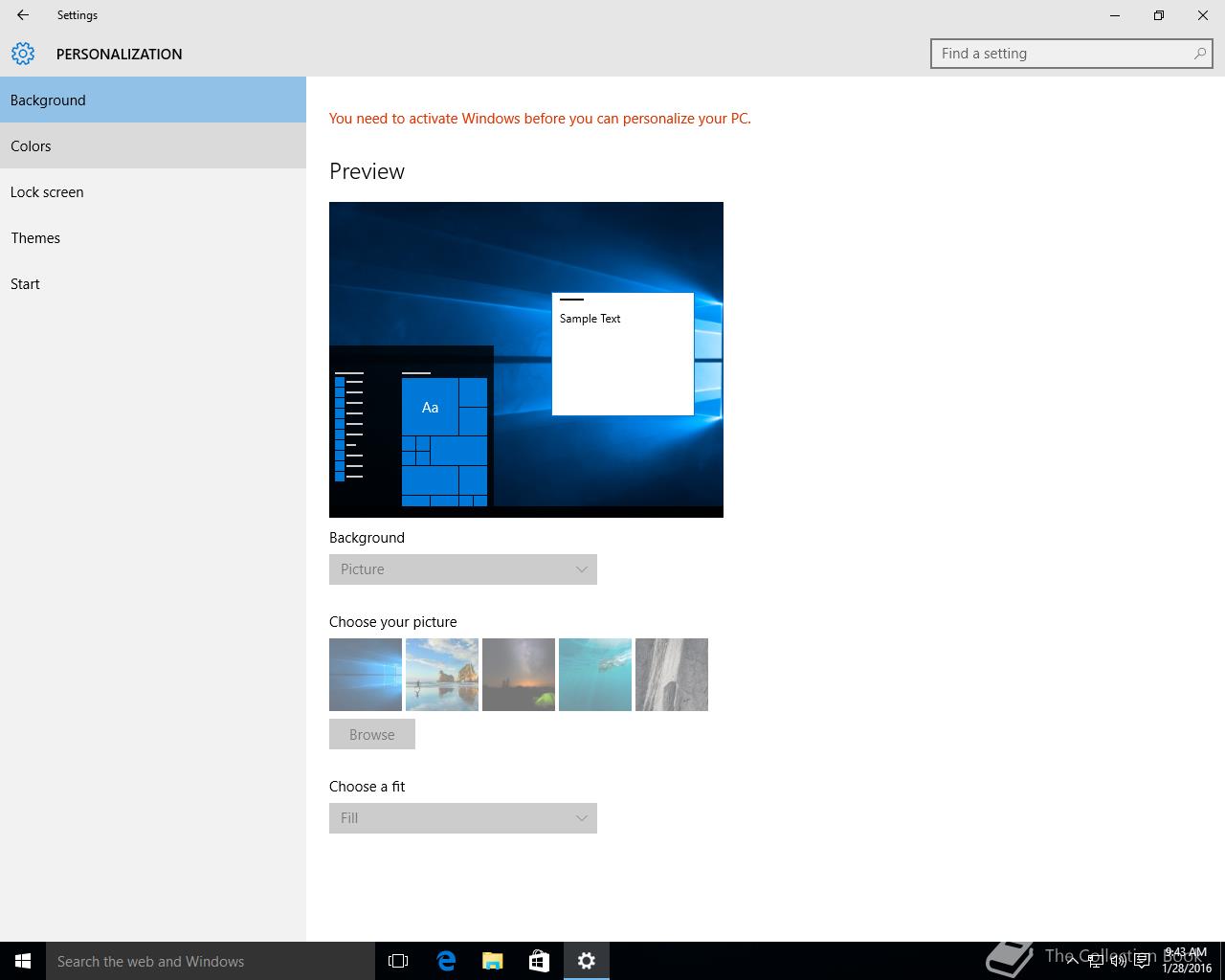Click the back arrow in Settings
The width and height of the screenshot is (1225, 980).
(23, 15)
